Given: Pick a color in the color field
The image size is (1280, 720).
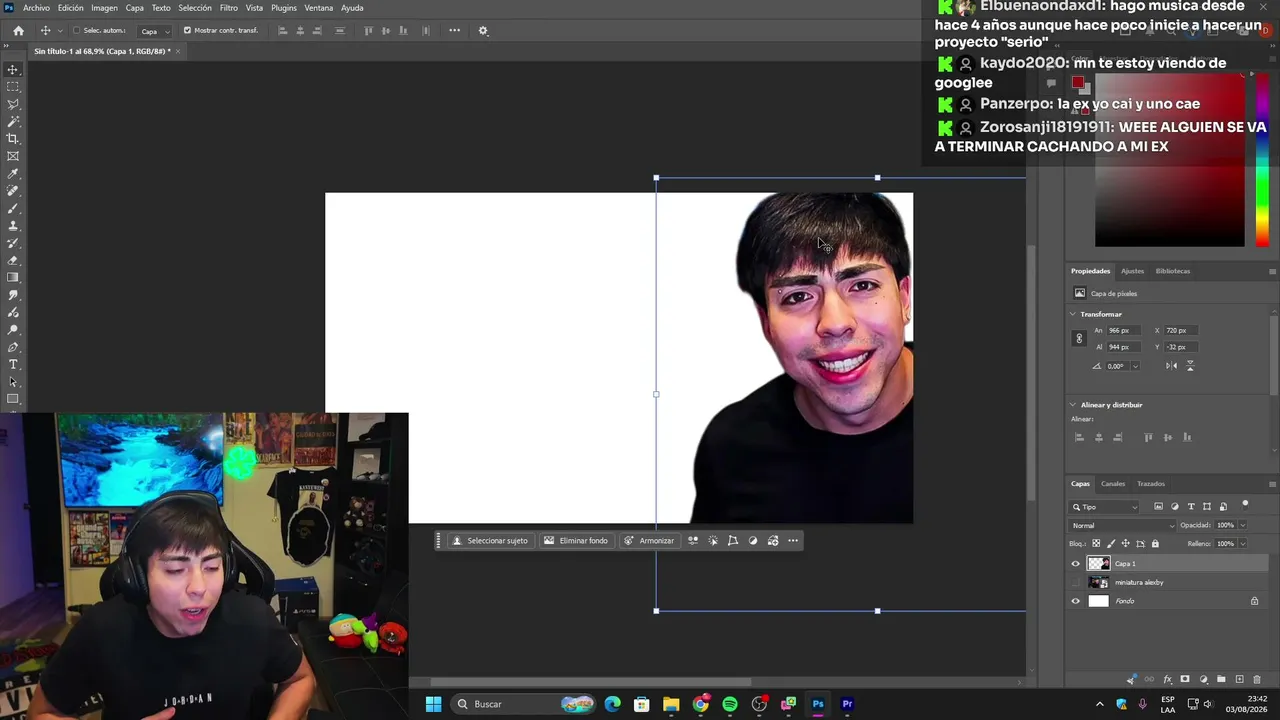Looking at the screenshot, I should (1170, 160).
